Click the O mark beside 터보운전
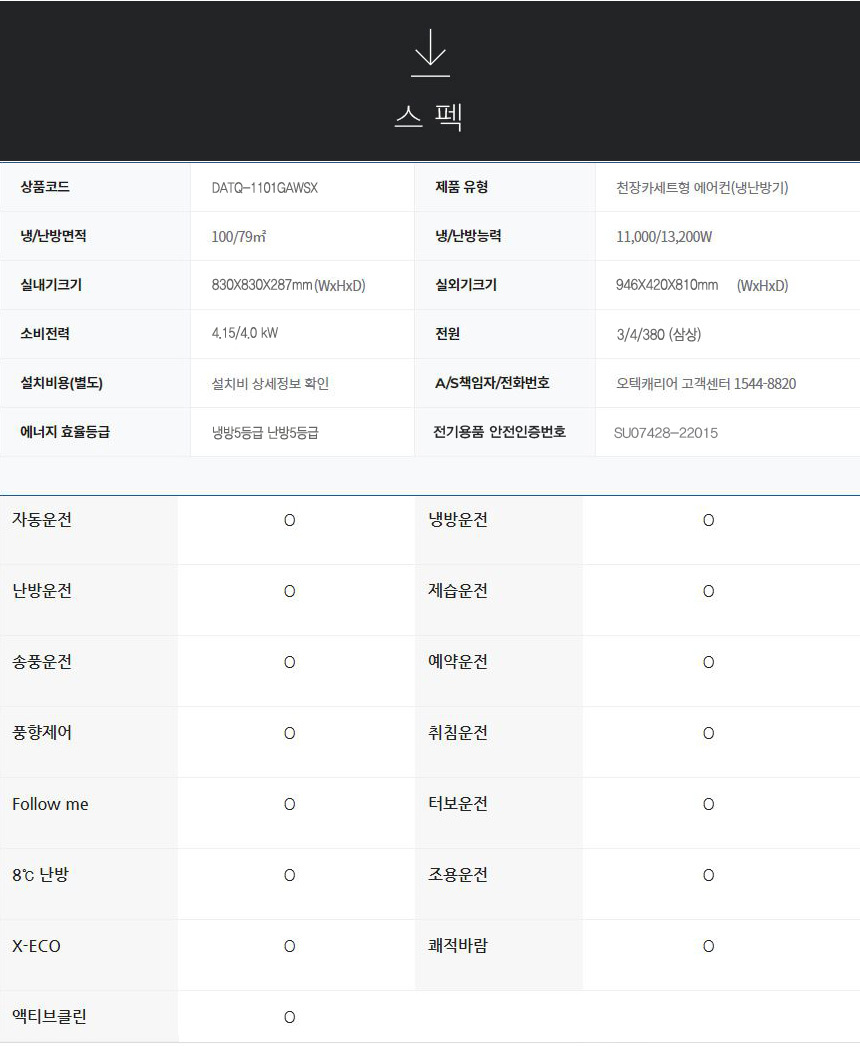This screenshot has width=860, height=1047. (708, 805)
